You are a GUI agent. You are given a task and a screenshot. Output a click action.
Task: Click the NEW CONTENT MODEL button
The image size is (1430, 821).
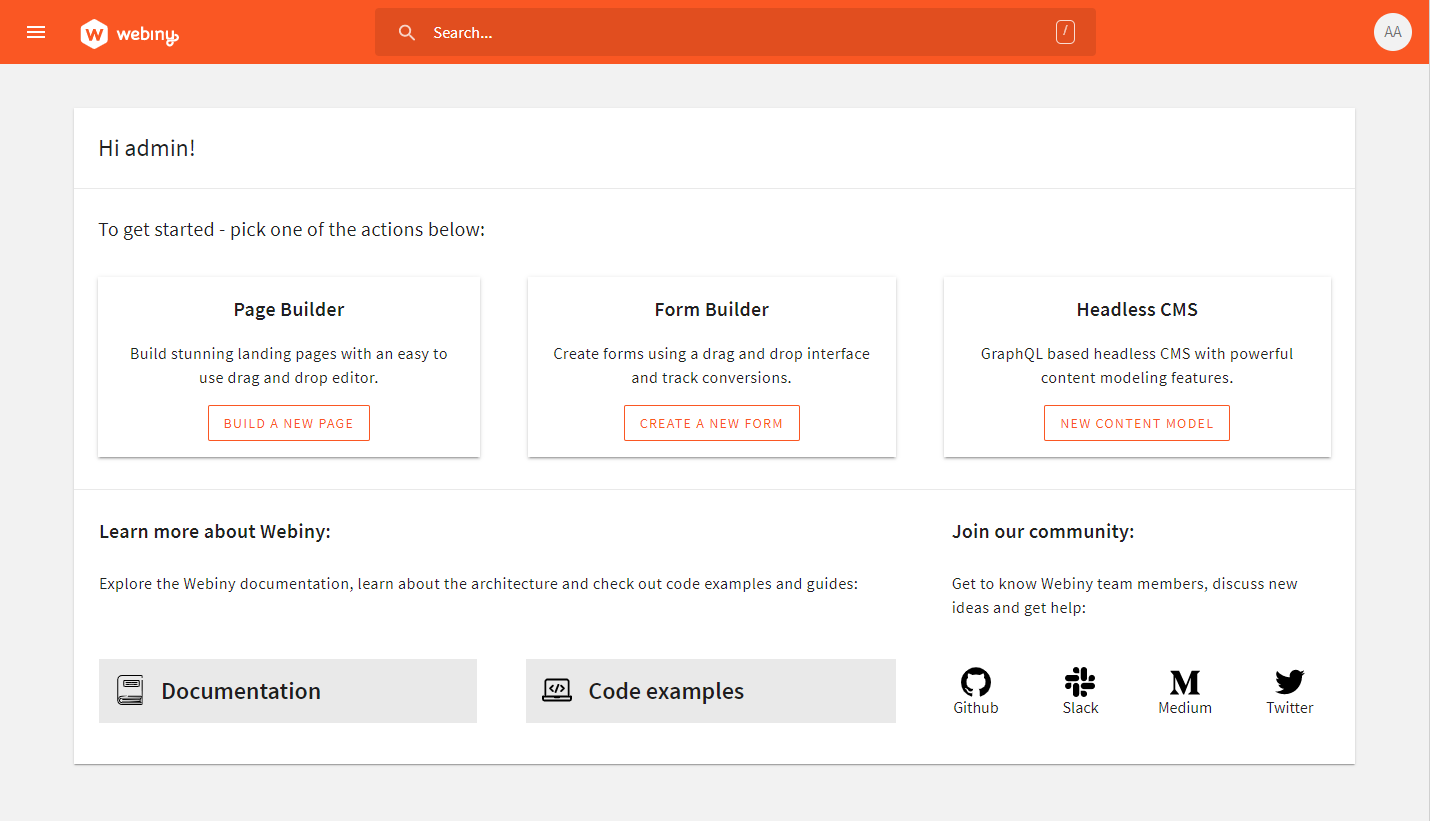[x=1136, y=422]
